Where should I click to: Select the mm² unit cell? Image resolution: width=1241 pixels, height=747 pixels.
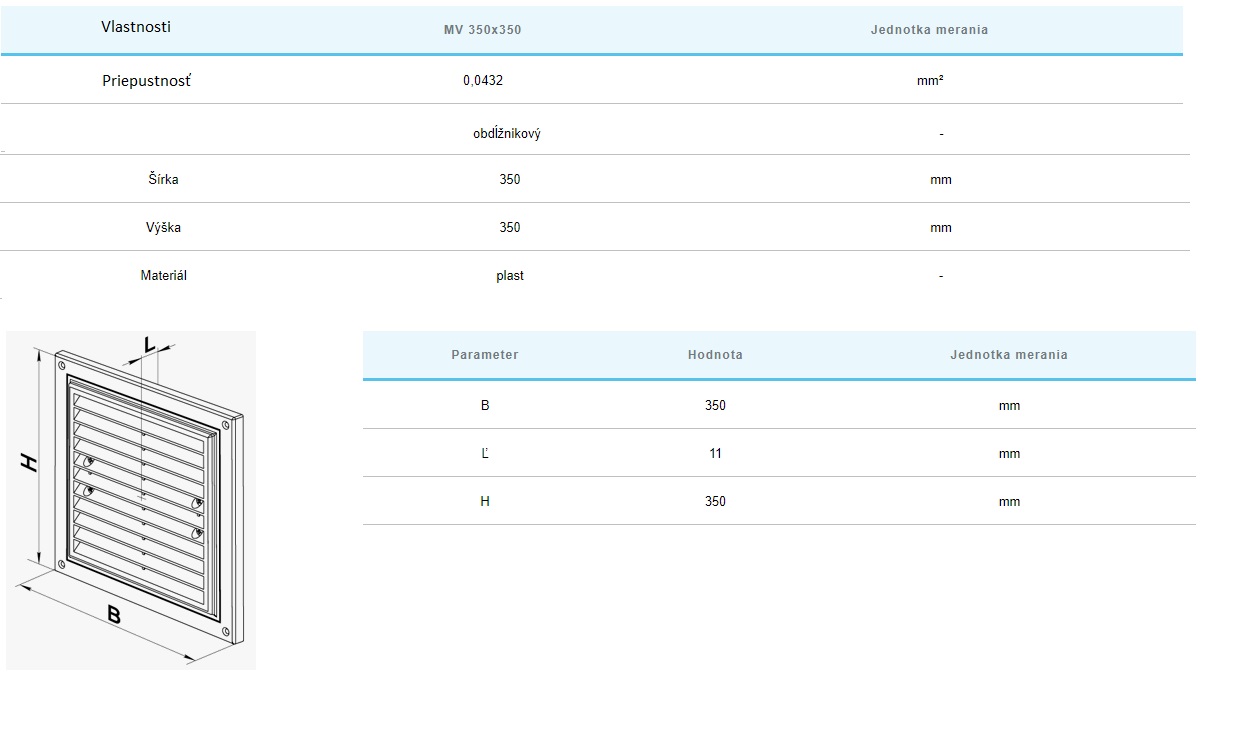click(x=930, y=81)
